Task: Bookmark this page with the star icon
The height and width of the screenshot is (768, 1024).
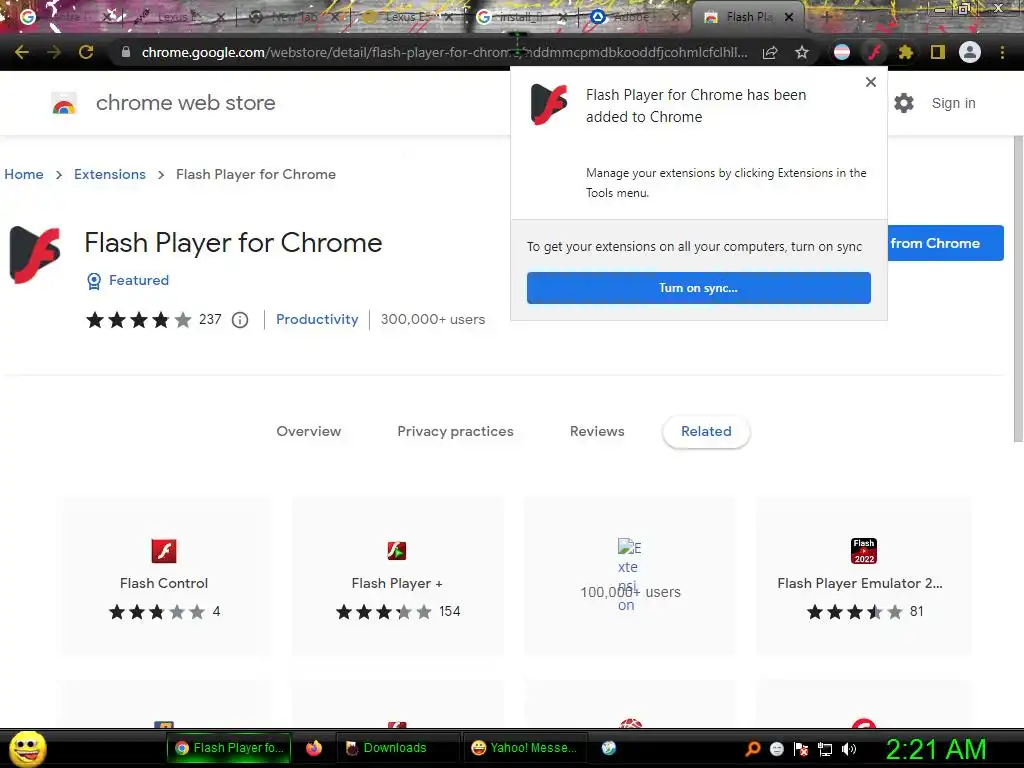Action: tap(802, 52)
